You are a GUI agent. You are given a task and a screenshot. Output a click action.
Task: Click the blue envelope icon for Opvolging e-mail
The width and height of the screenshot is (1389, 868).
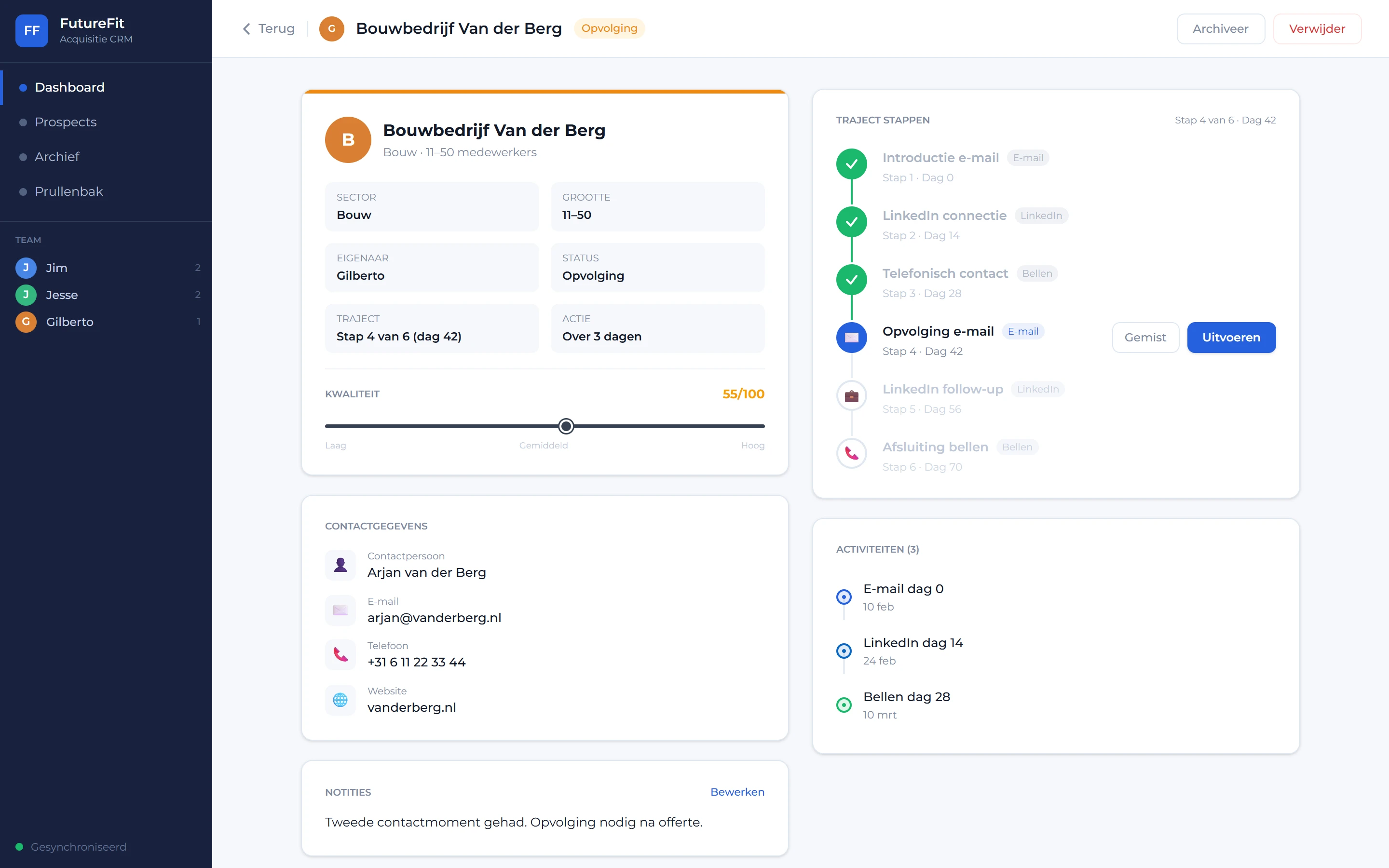pos(851,338)
